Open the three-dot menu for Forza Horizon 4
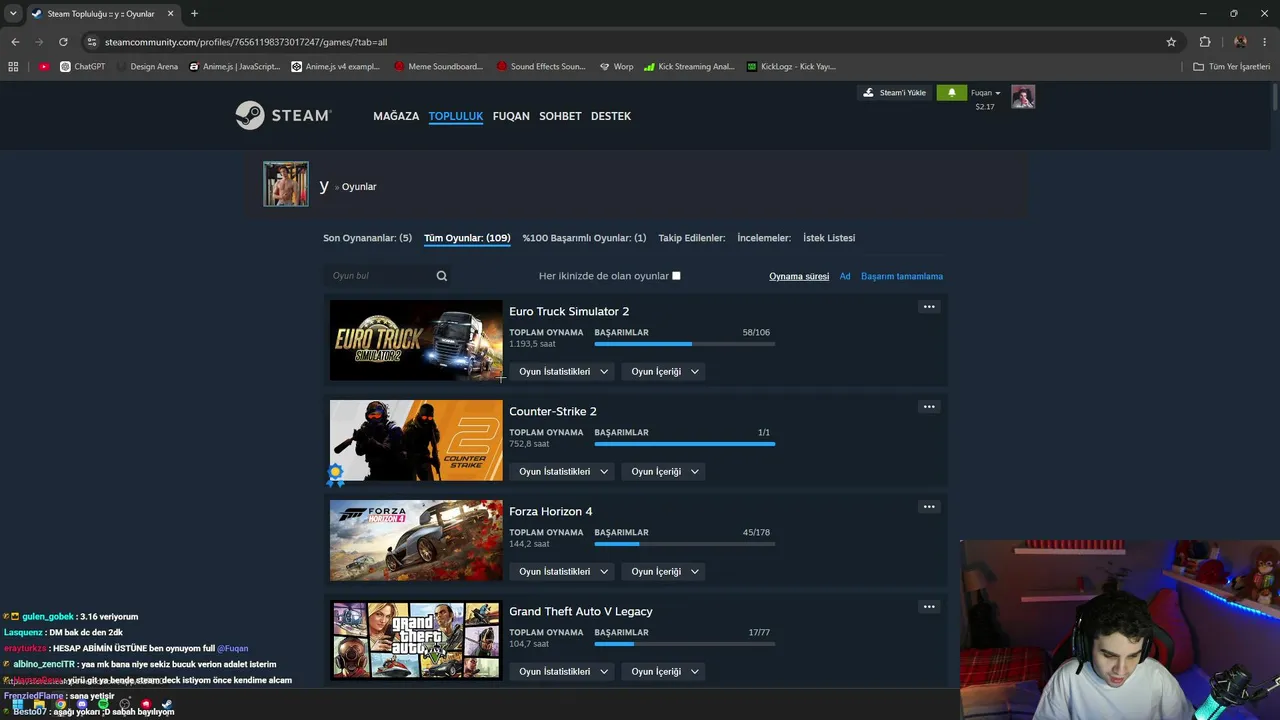The width and height of the screenshot is (1280, 720). [x=929, y=507]
